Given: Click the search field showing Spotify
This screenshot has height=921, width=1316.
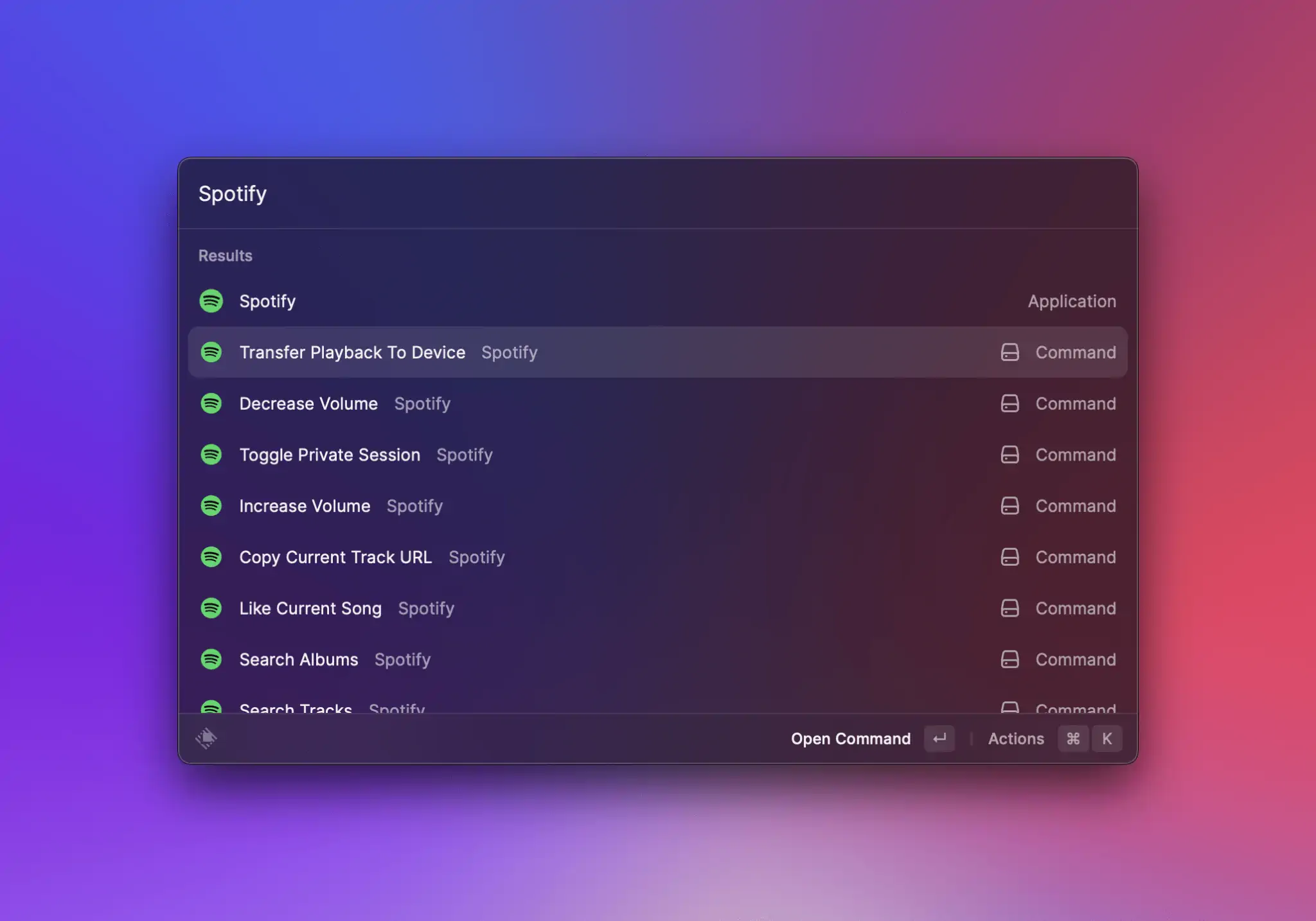Looking at the screenshot, I should 233,193.
